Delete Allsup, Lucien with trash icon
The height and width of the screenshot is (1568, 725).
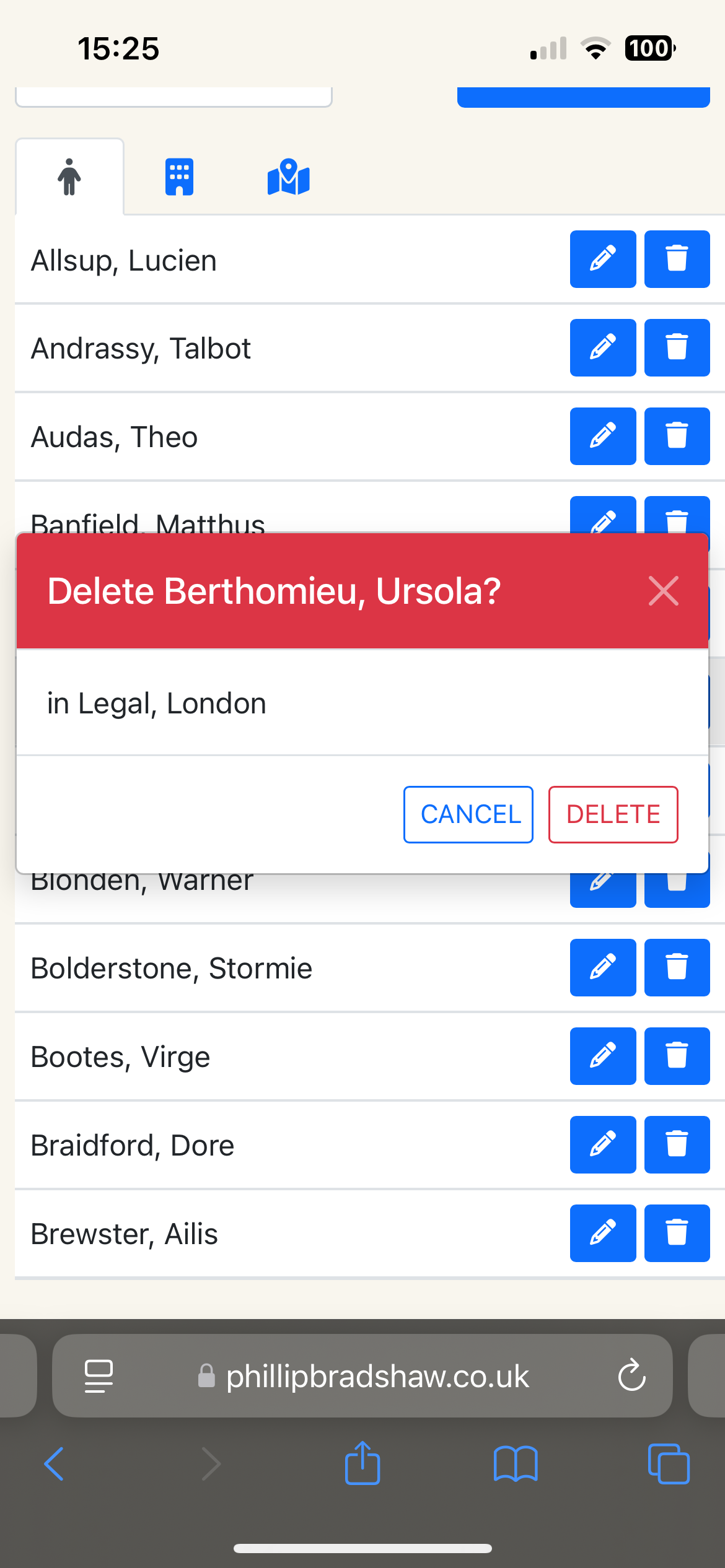[677, 259]
